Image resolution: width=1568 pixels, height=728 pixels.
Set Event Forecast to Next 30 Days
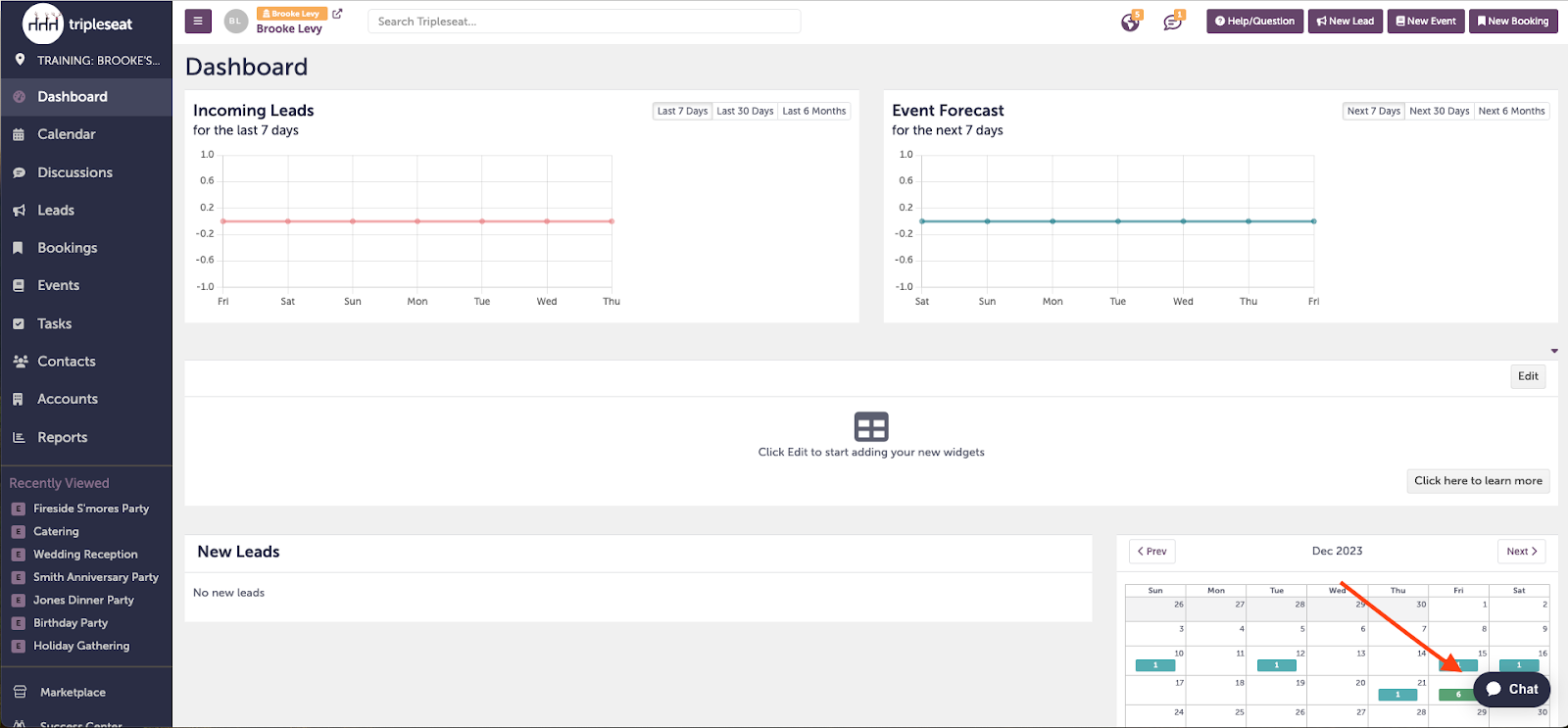(1439, 112)
